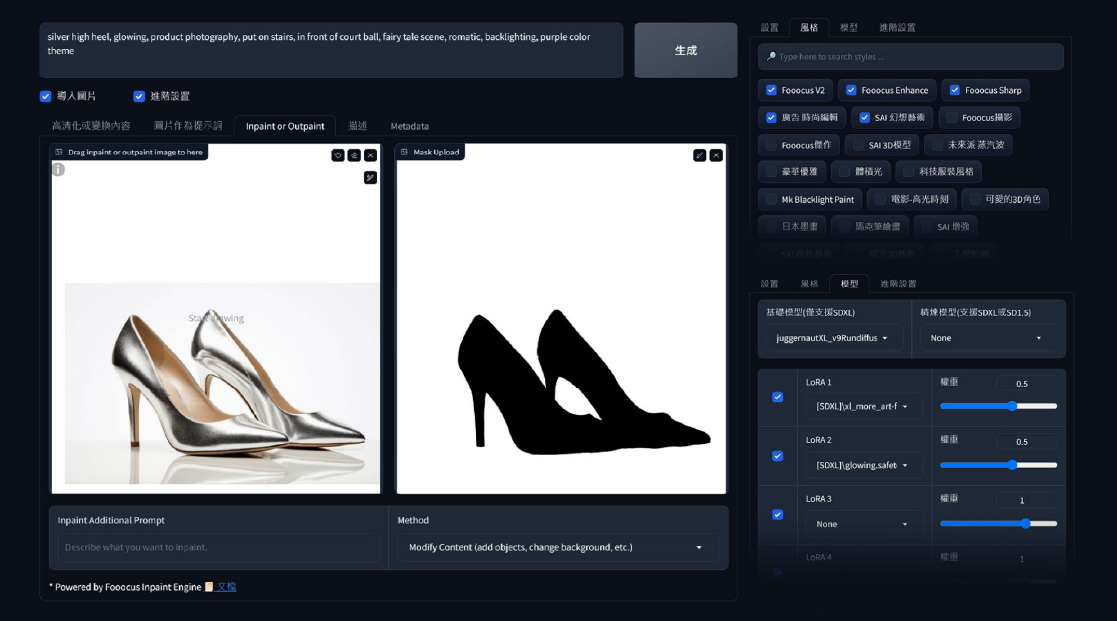Click into the main prompt text box
The width and height of the screenshot is (1117, 621).
pyautogui.click(x=331, y=50)
